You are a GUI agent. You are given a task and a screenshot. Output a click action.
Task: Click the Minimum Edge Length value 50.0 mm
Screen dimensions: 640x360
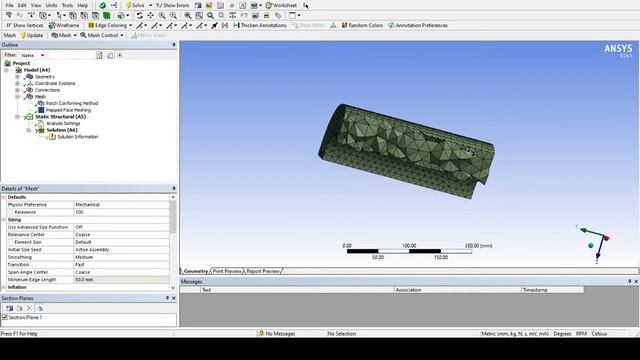coord(121,280)
